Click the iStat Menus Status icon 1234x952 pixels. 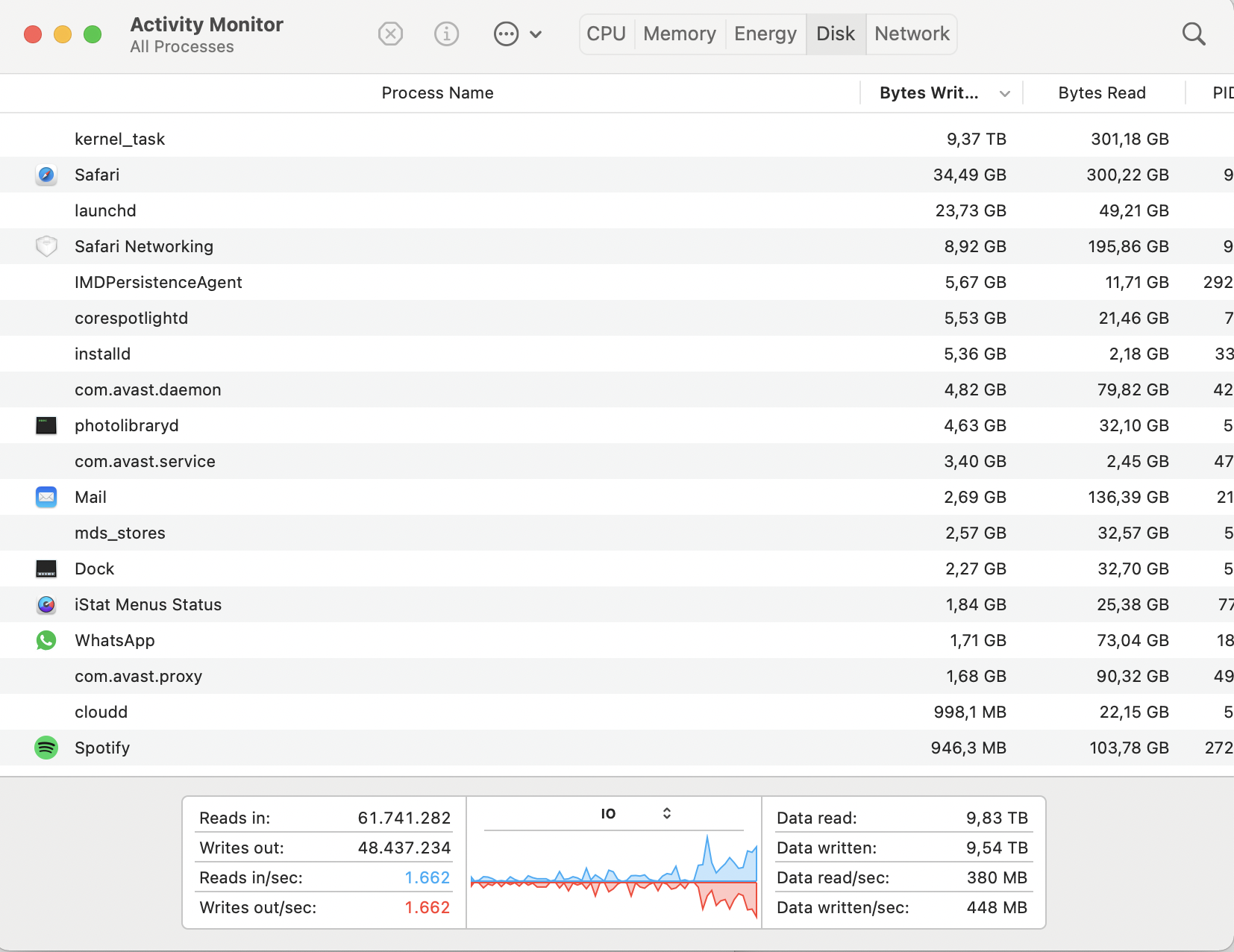tap(46, 604)
